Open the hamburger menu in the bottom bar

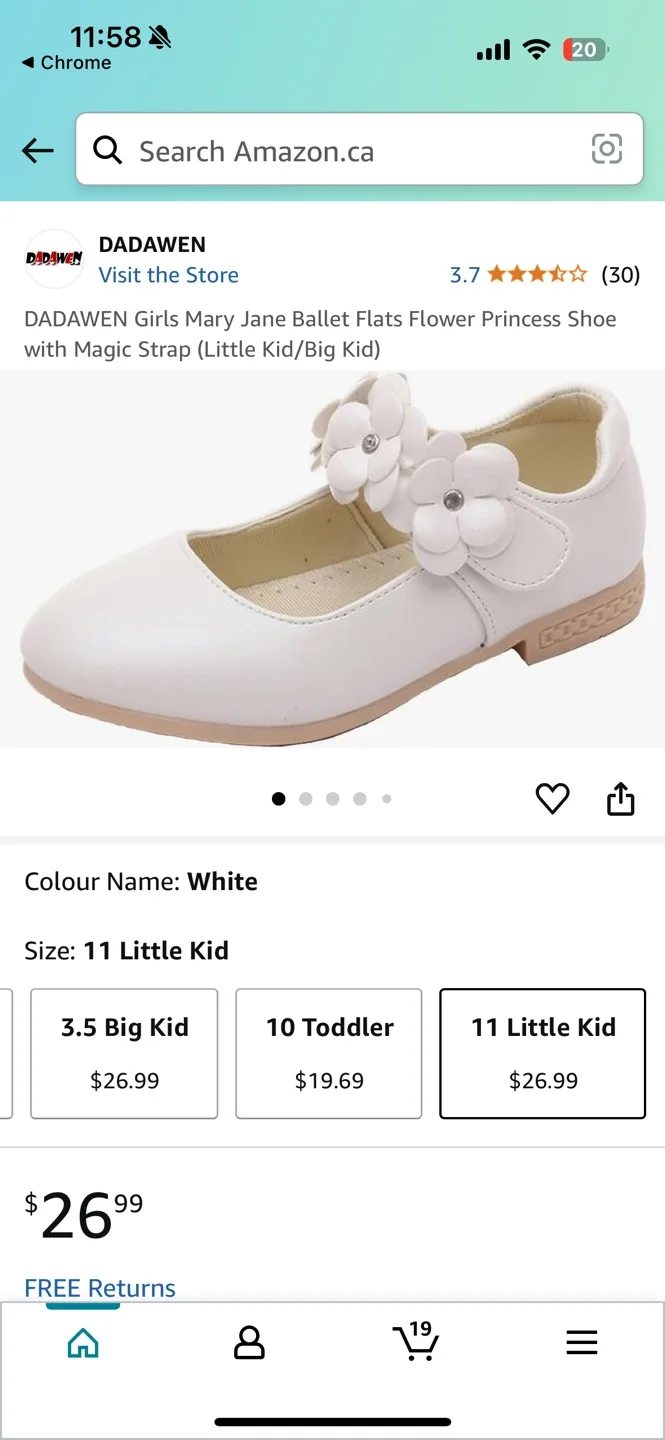[x=582, y=1344]
